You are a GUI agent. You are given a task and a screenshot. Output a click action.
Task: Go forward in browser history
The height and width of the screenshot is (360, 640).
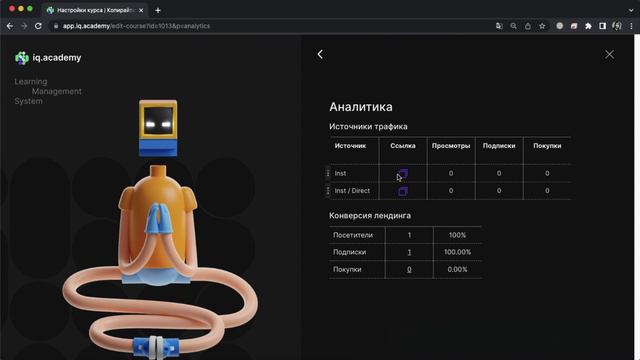24,26
